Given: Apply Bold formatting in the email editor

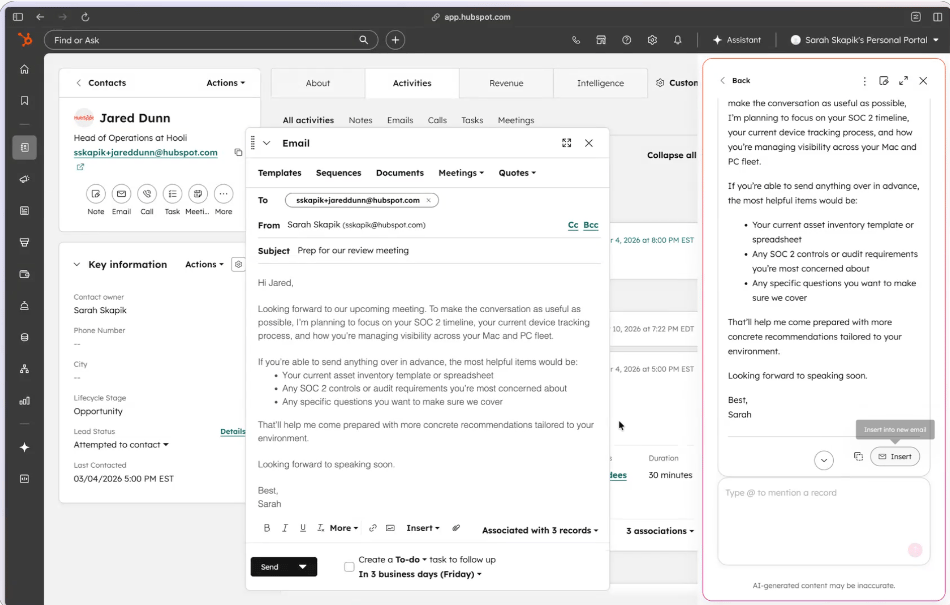Looking at the screenshot, I should 267,528.
